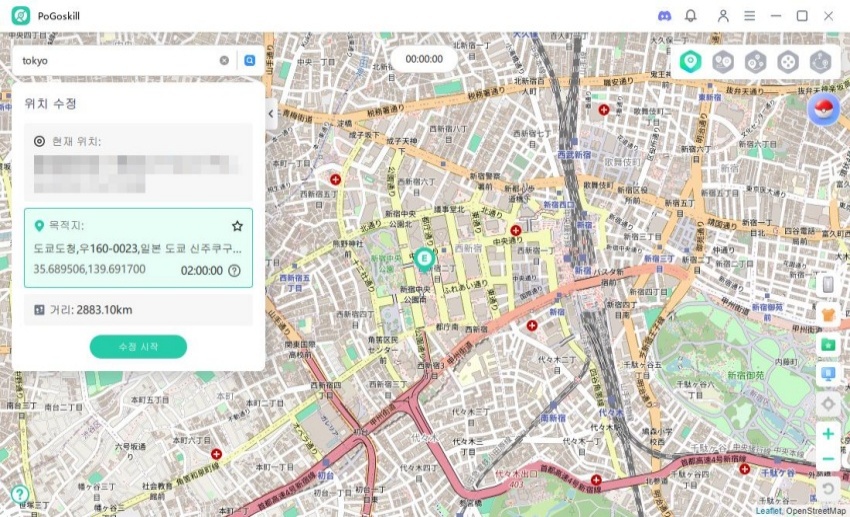Open the orange shirt icon
The height and width of the screenshot is (517, 850).
[x=828, y=314]
